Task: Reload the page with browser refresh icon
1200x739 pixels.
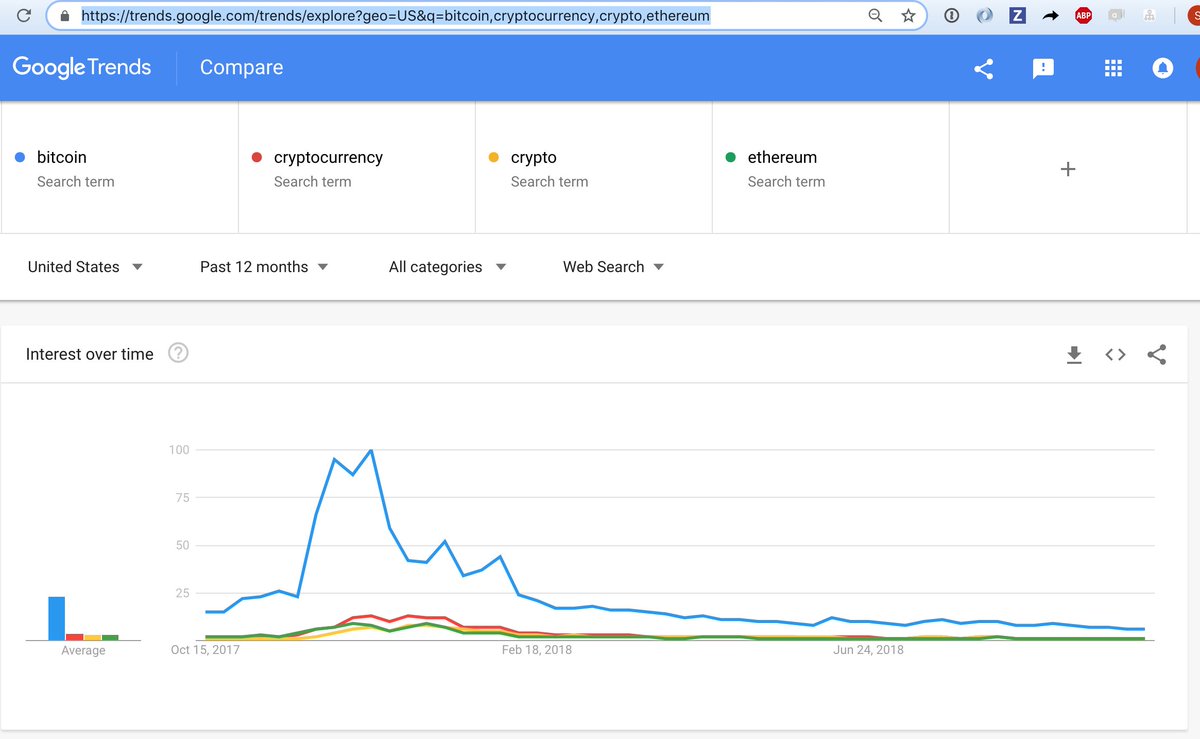Action: pos(23,15)
